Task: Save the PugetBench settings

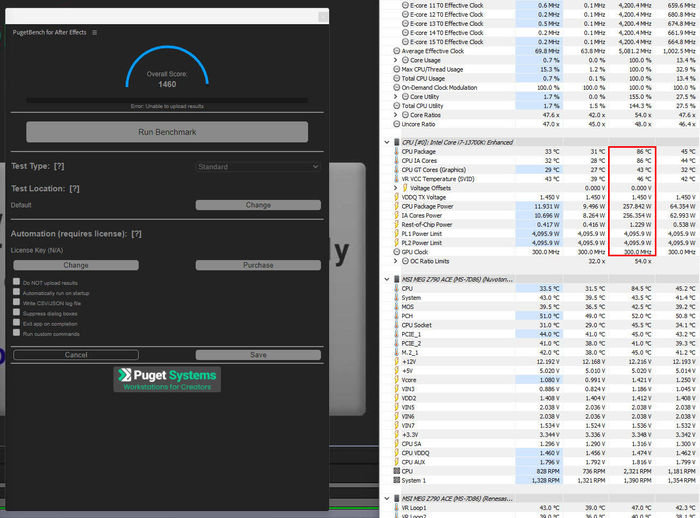Action: [x=258, y=355]
